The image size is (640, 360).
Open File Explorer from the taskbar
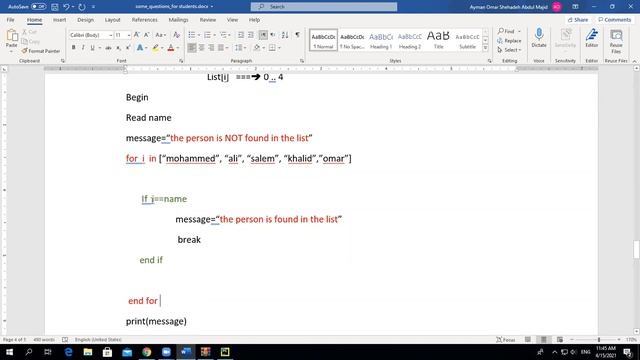[88, 352]
